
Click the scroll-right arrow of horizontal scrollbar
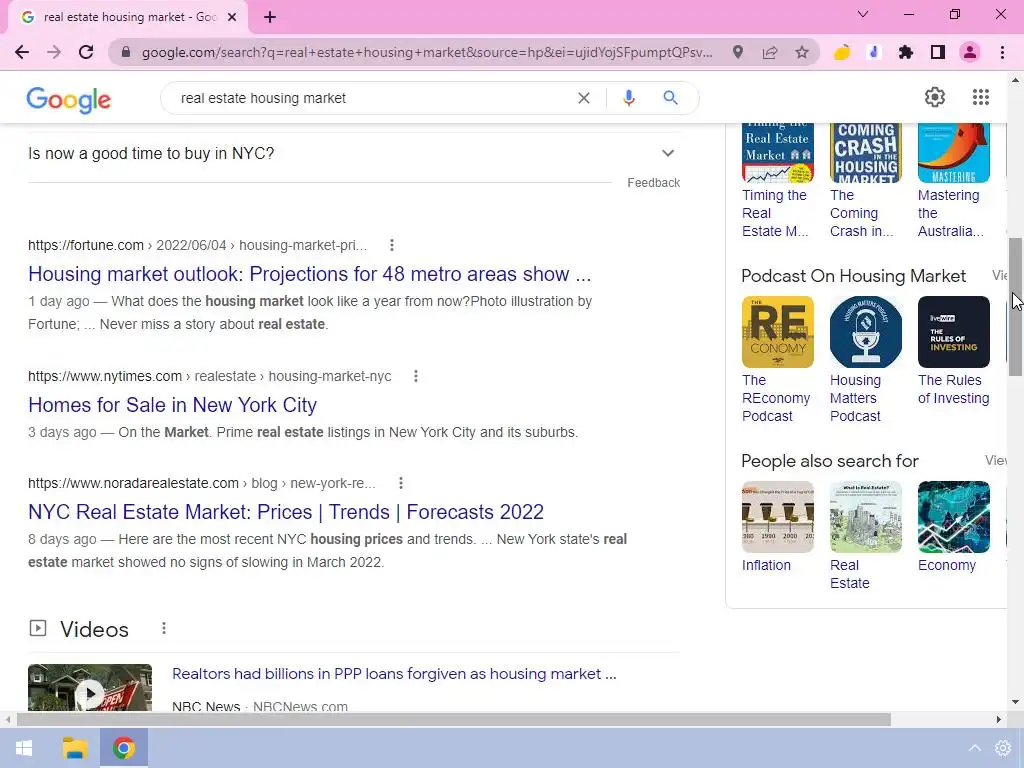[999, 720]
